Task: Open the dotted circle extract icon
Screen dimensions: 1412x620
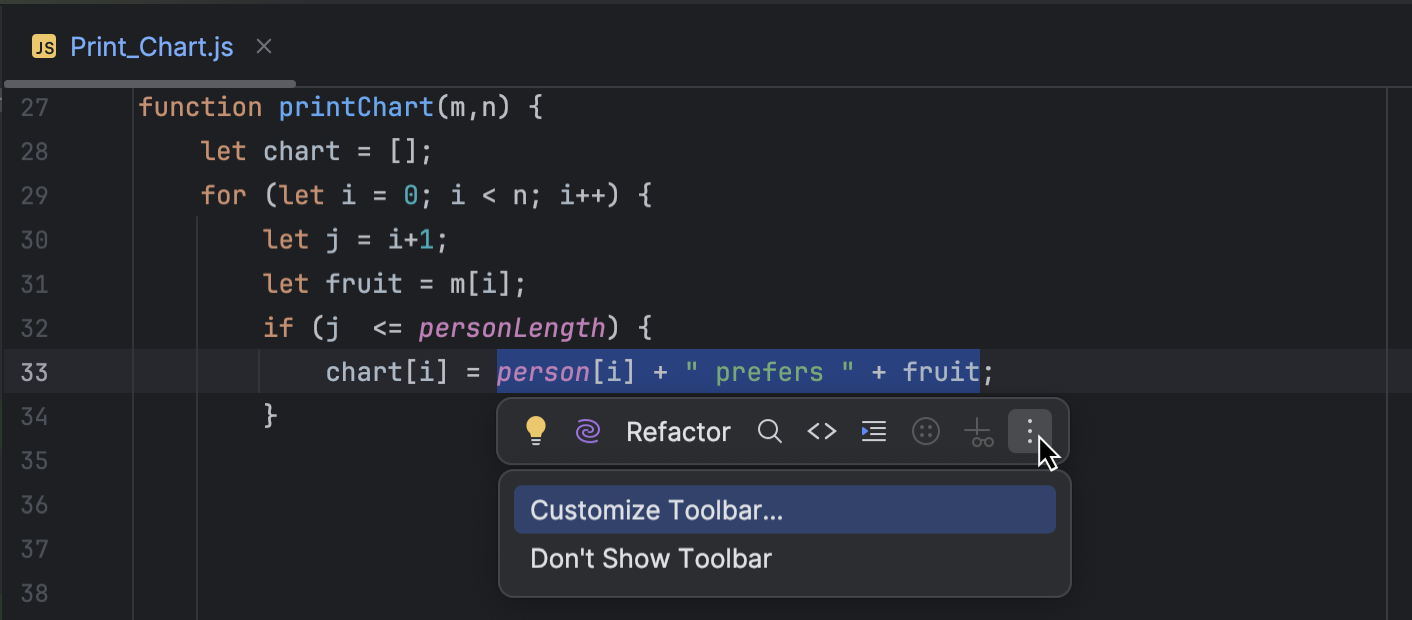Action: point(925,431)
